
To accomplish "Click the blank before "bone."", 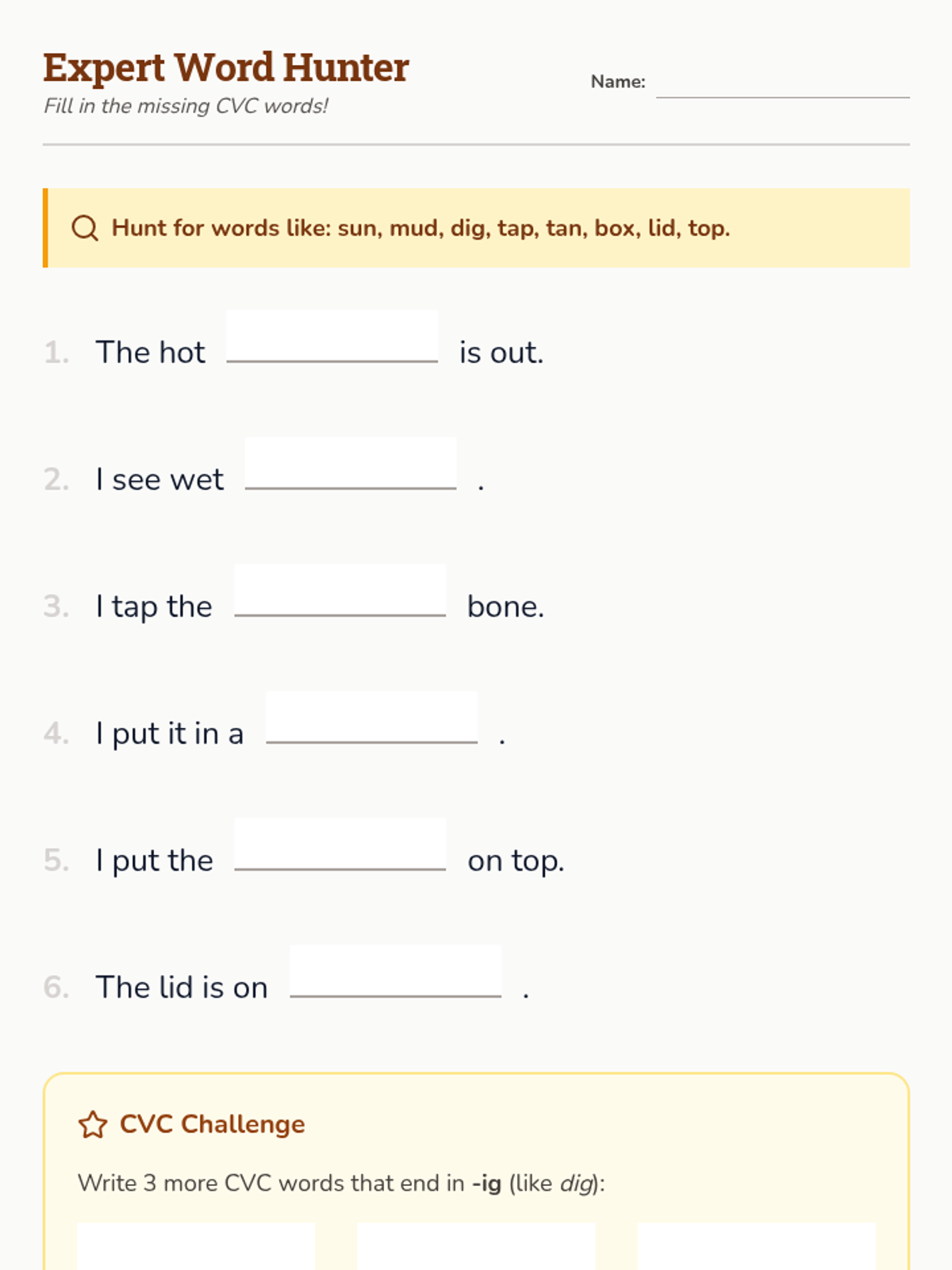I will (x=340, y=591).
